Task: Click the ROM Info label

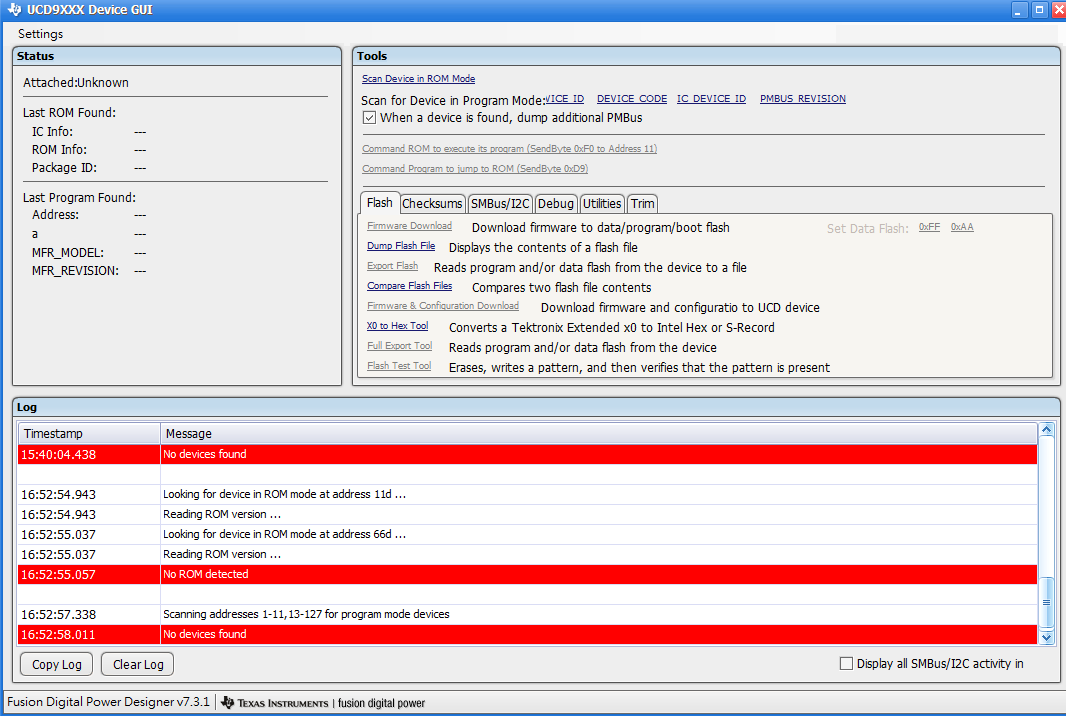Action: pos(59,150)
